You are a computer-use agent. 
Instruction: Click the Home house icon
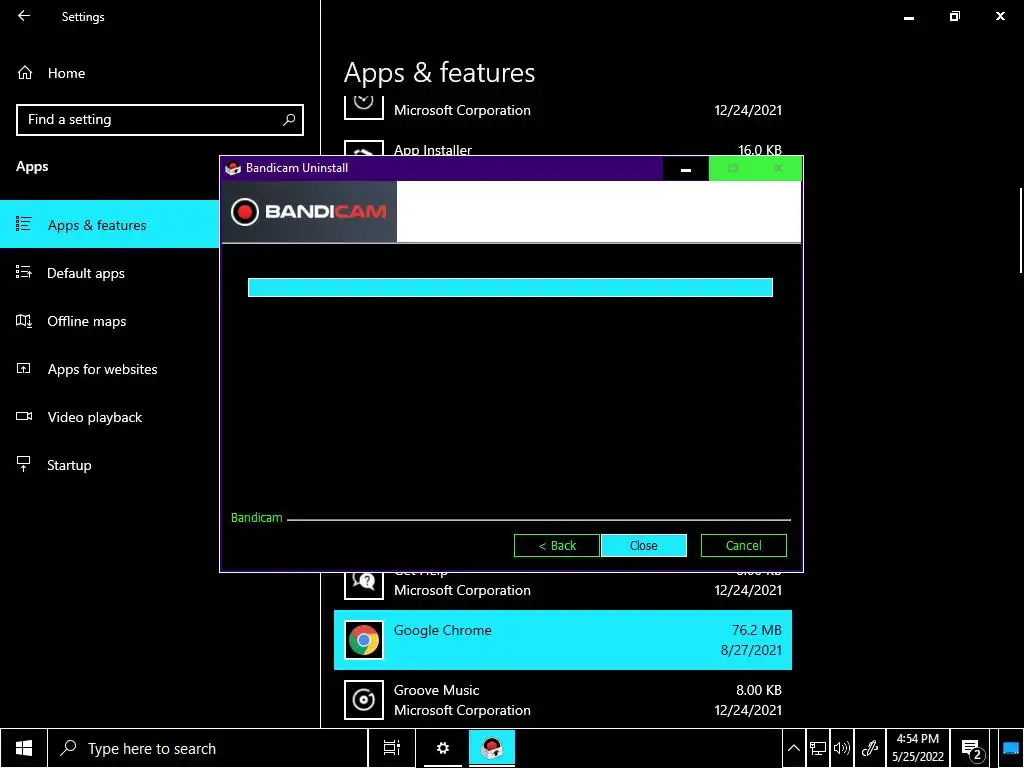coord(25,72)
